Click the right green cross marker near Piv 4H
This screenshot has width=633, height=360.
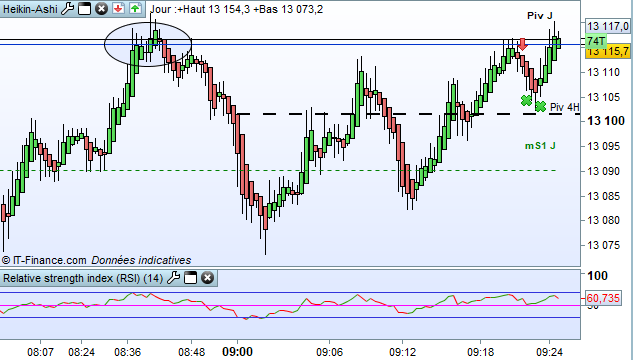click(x=541, y=107)
